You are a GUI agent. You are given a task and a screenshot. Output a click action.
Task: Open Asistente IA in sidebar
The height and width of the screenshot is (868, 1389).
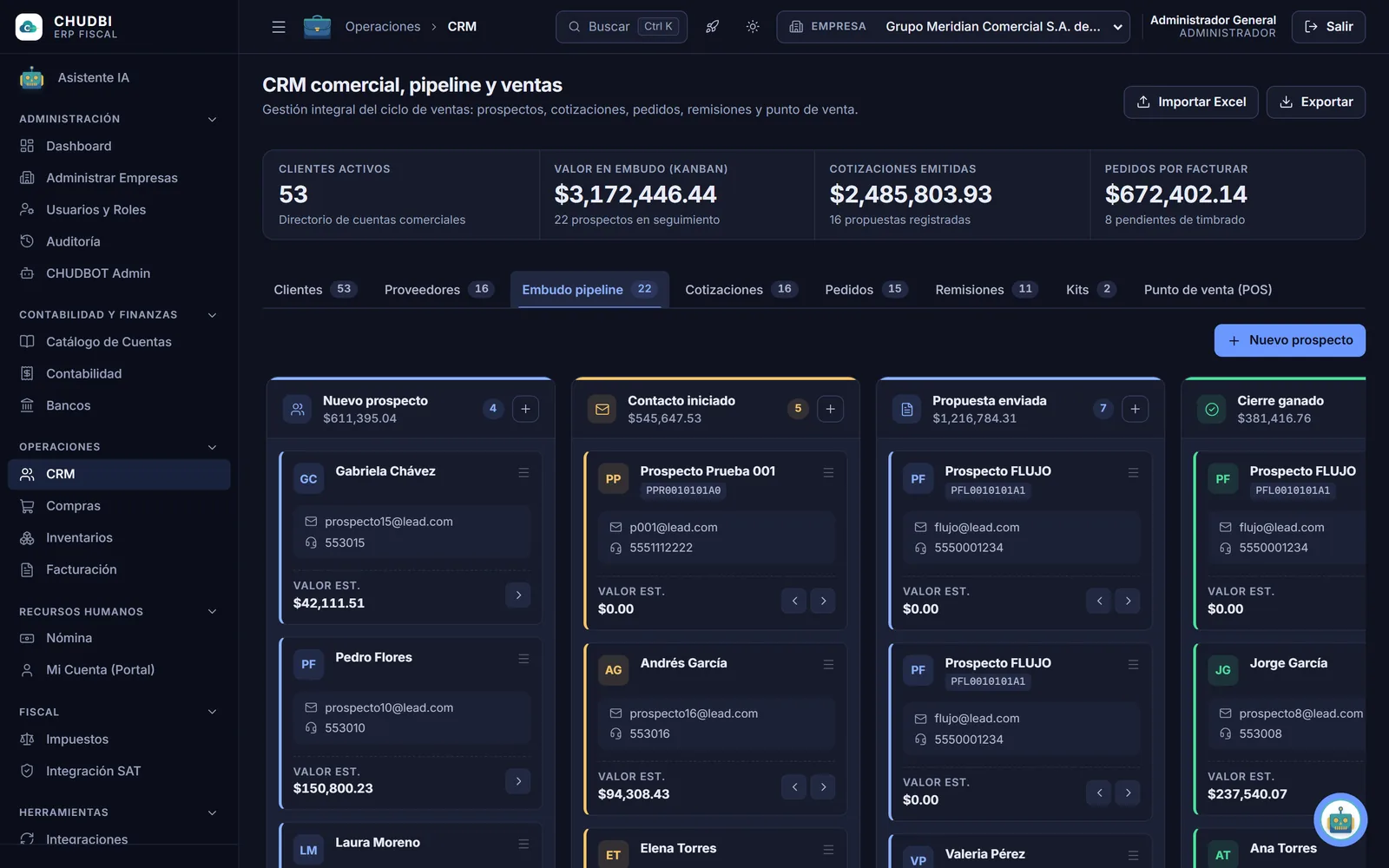pyautogui.click(x=119, y=78)
